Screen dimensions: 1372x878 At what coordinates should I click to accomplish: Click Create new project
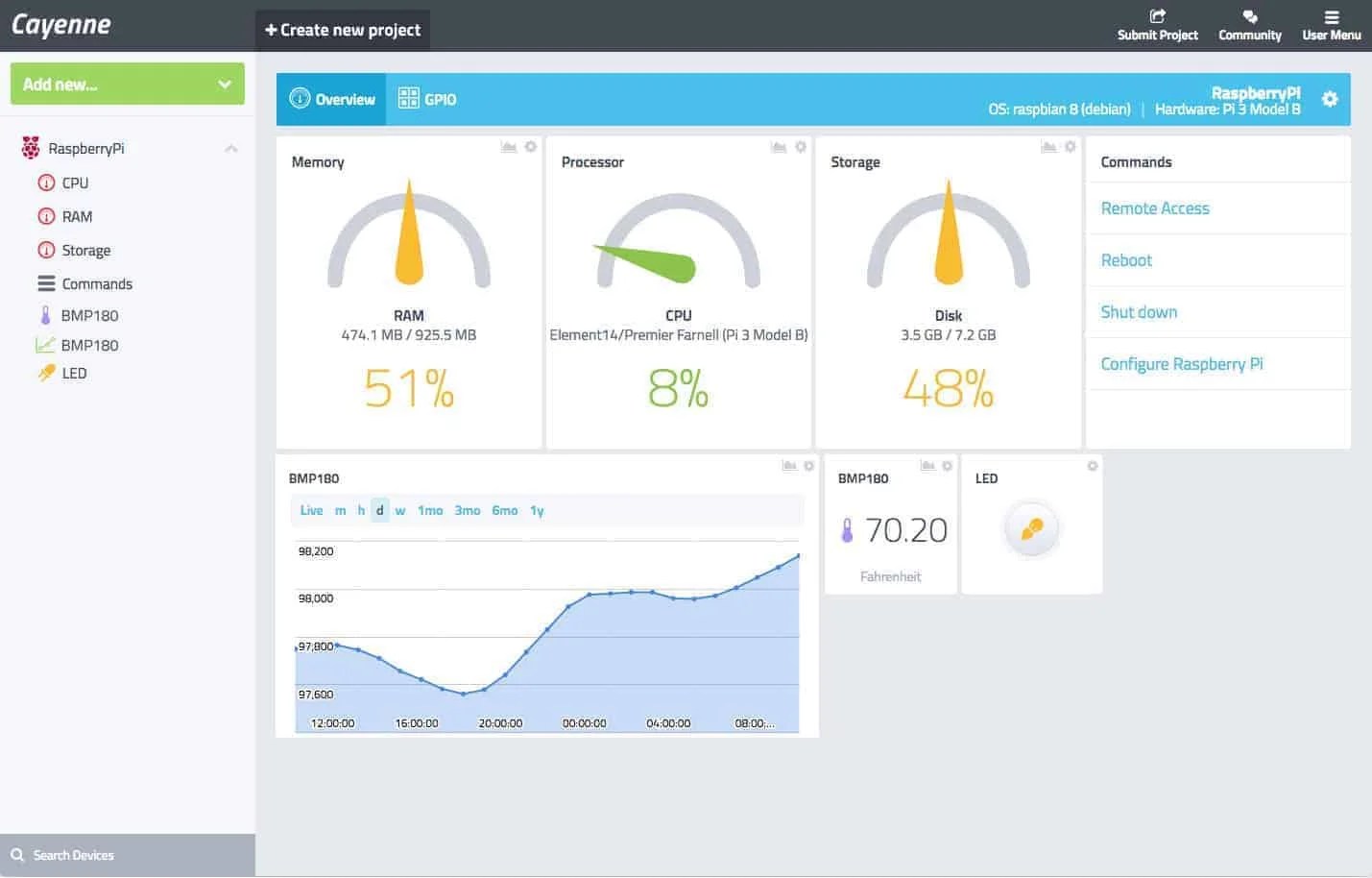point(343,30)
